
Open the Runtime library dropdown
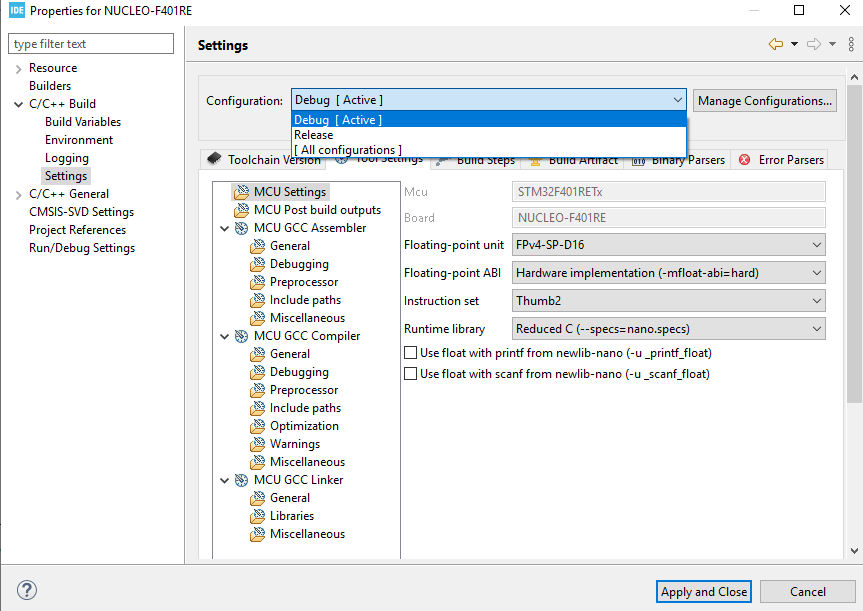(x=668, y=329)
